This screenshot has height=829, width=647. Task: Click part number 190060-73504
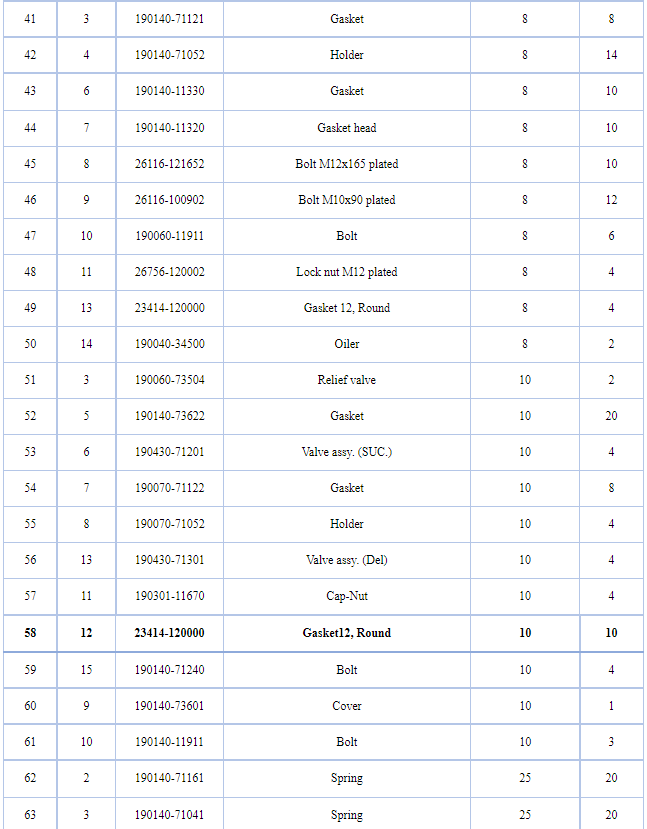click(x=169, y=380)
